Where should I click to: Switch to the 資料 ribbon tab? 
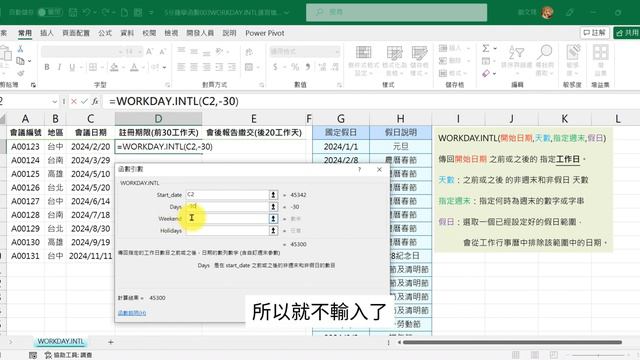coord(127,33)
